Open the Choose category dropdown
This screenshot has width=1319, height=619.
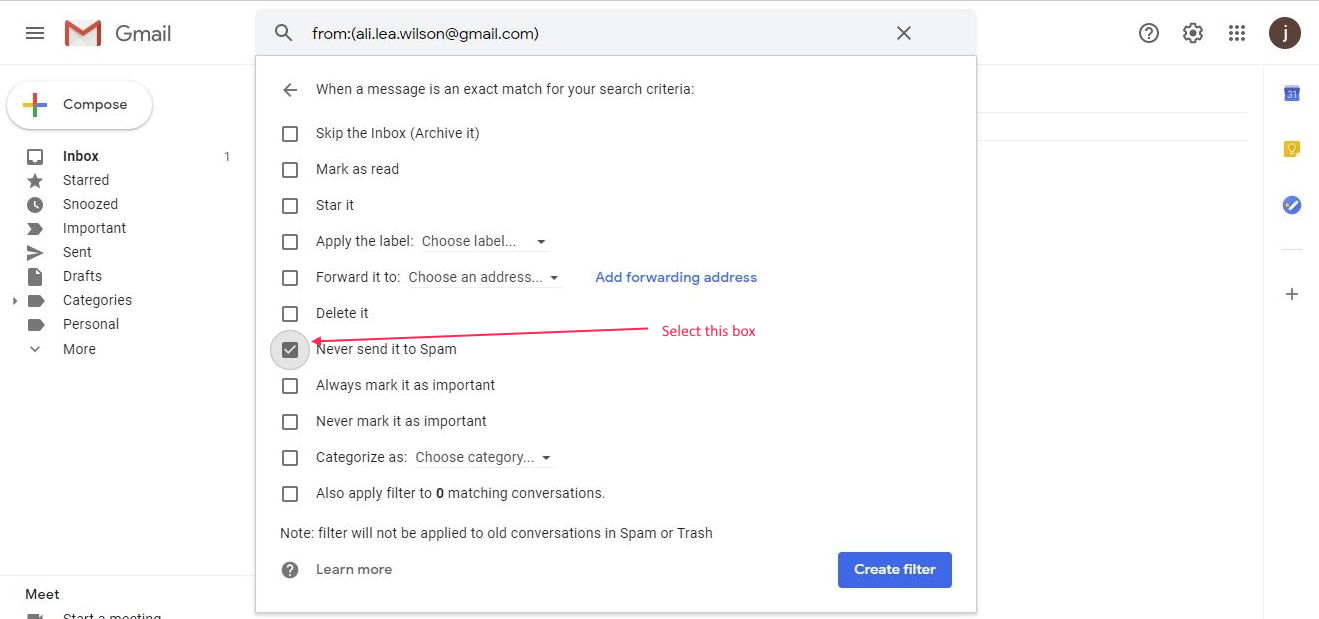click(484, 457)
